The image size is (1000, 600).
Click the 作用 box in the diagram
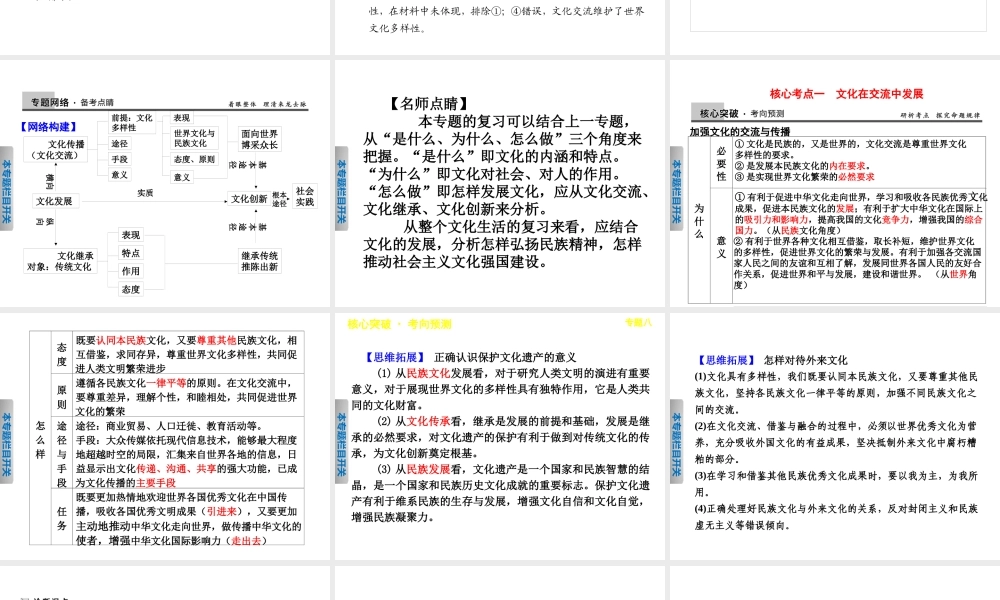[131, 271]
